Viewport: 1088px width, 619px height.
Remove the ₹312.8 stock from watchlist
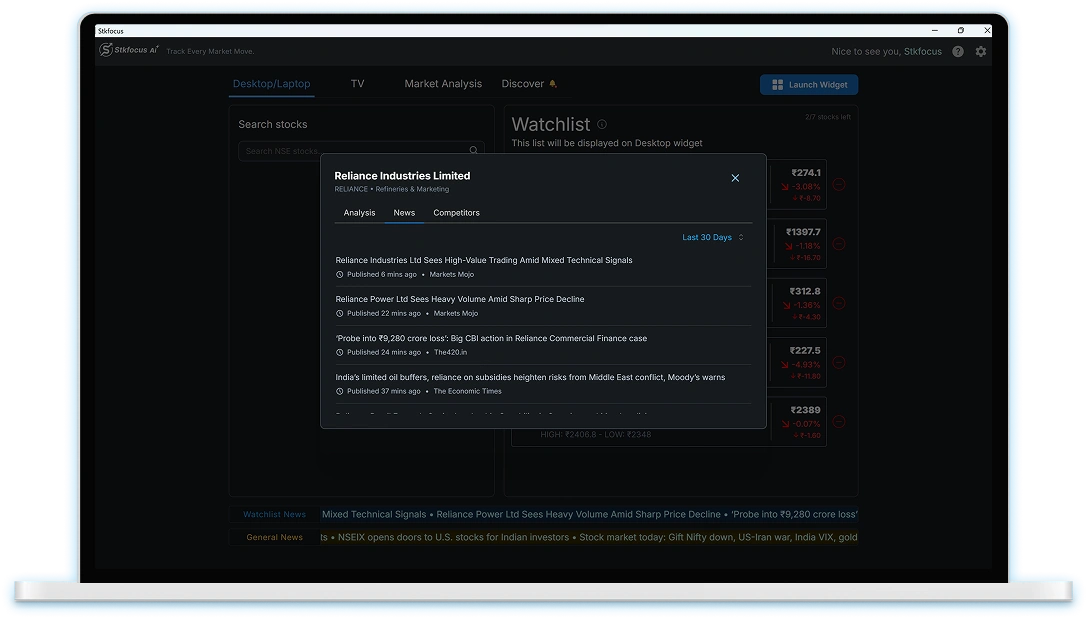(x=838, y=303)
